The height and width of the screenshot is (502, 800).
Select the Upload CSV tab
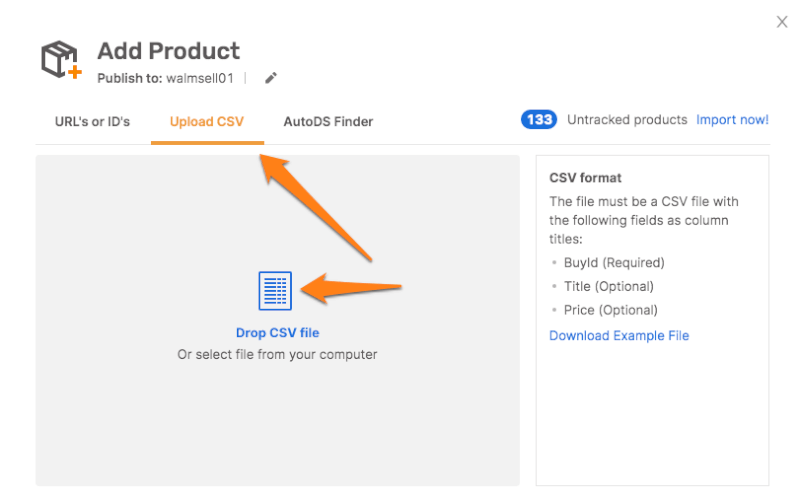(207, 121)
